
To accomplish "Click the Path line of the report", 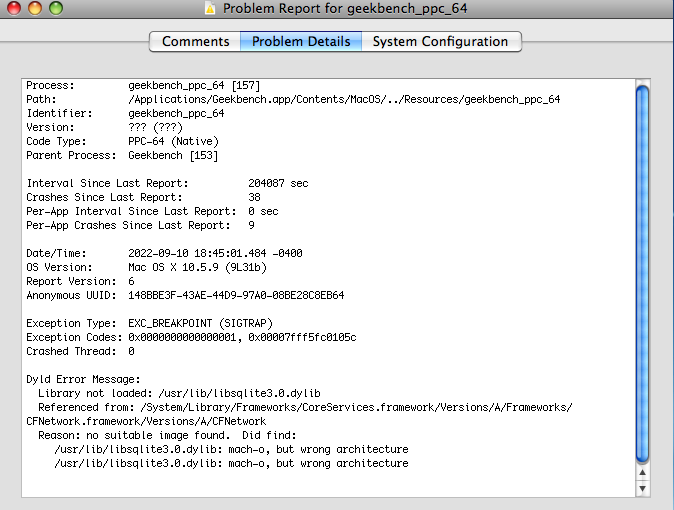I will coord(293,99).
